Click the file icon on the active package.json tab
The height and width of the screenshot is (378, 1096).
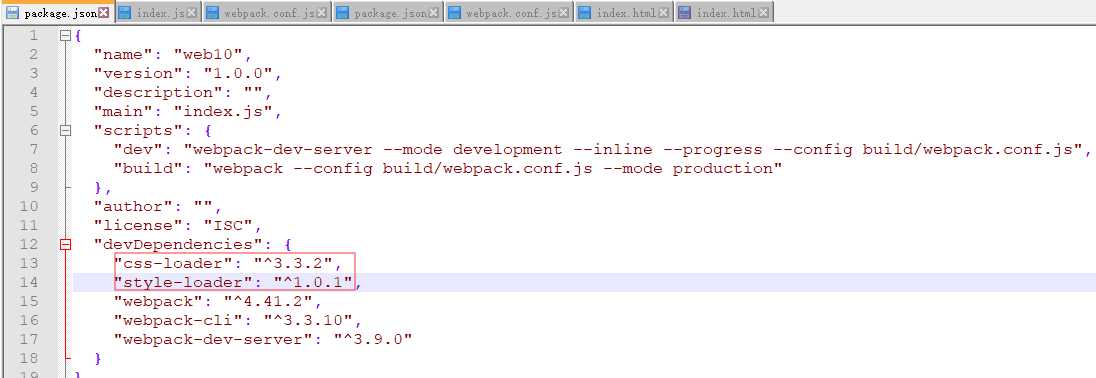(12, 13)
